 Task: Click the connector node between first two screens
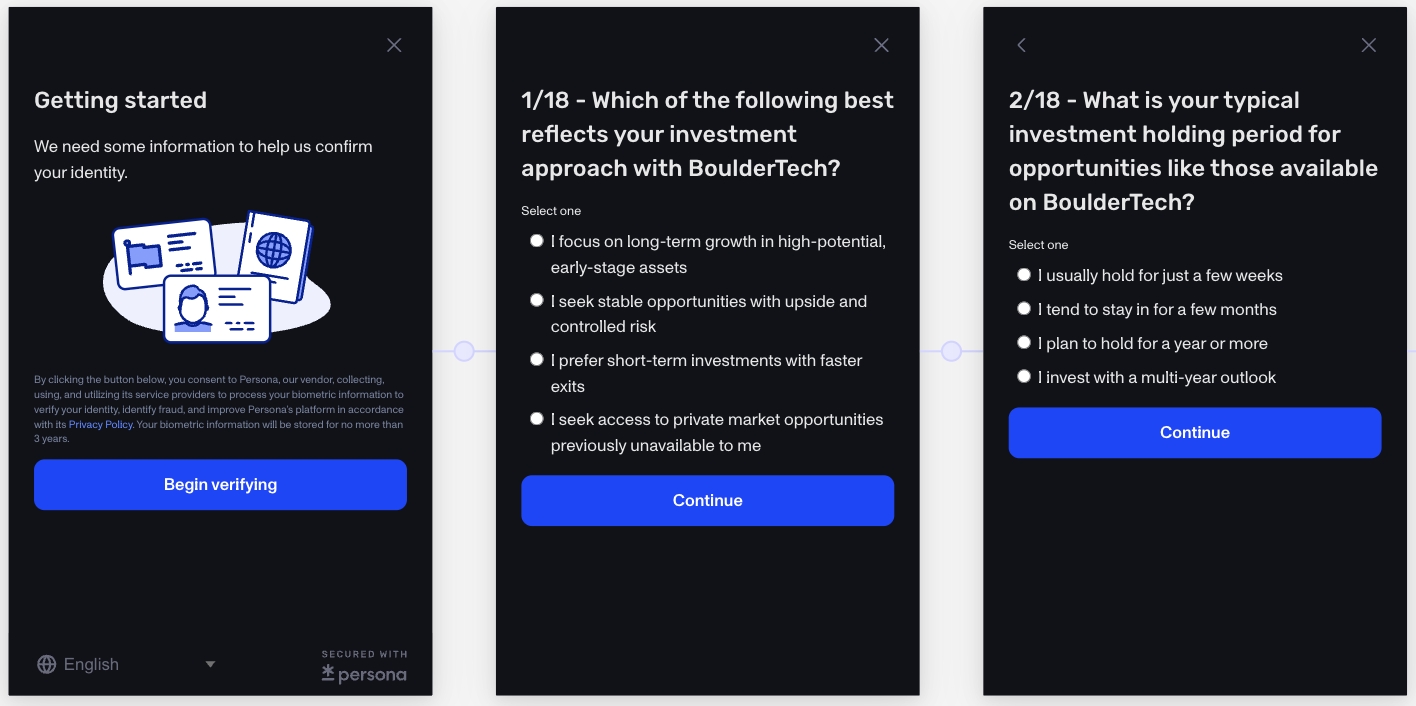(x=464, y=351)
